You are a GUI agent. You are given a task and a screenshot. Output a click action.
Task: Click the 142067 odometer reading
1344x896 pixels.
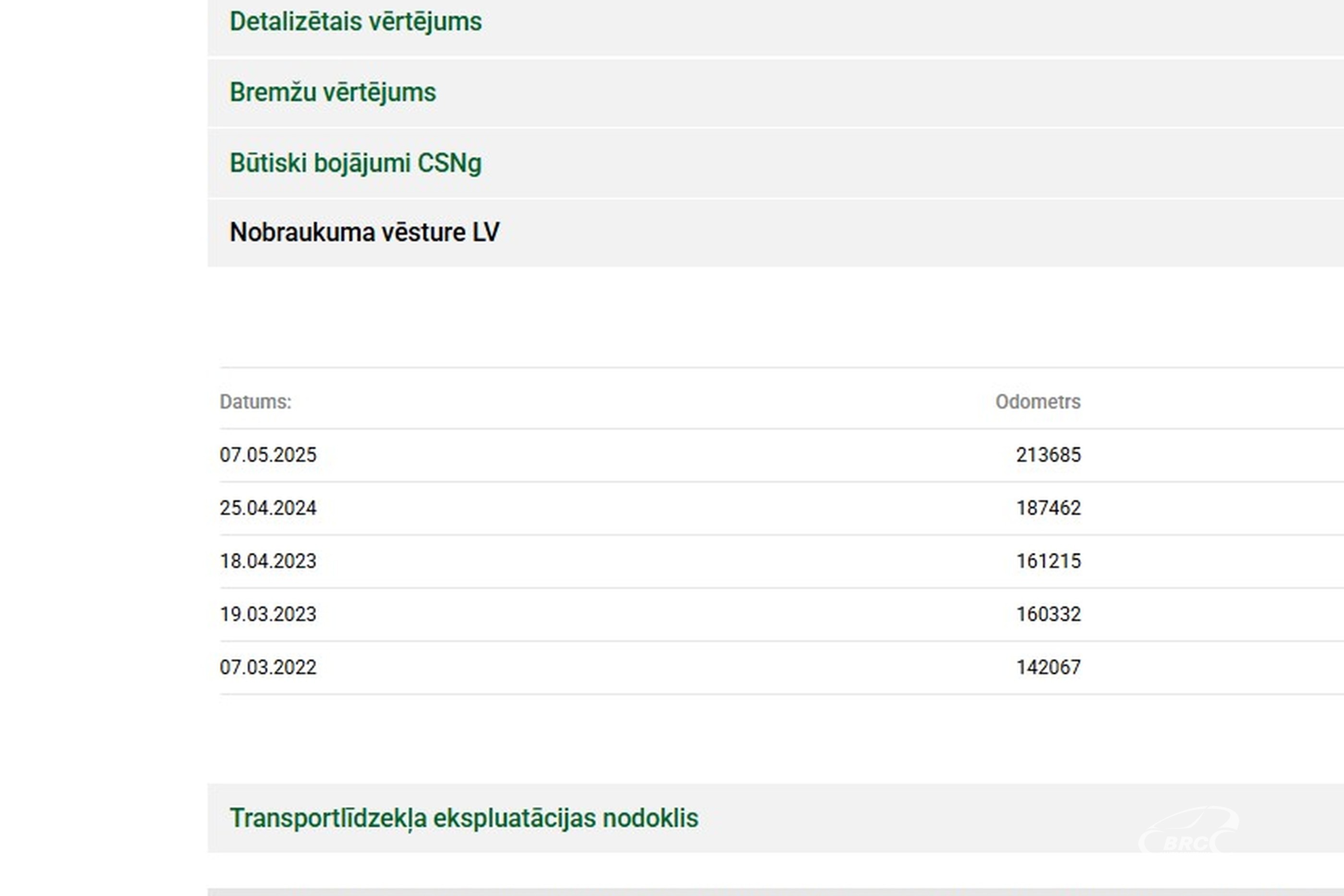[x=1048, y=668]
